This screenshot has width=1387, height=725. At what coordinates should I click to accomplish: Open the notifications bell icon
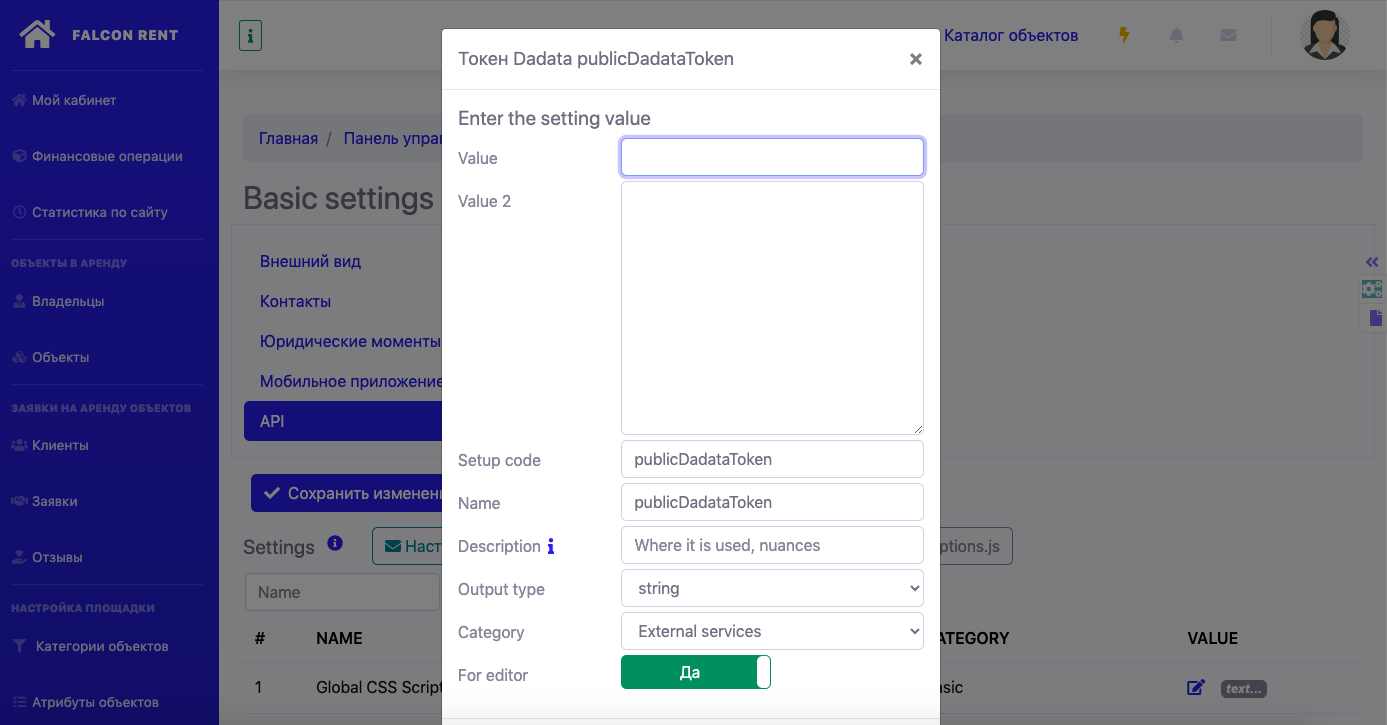(1176, 35)
